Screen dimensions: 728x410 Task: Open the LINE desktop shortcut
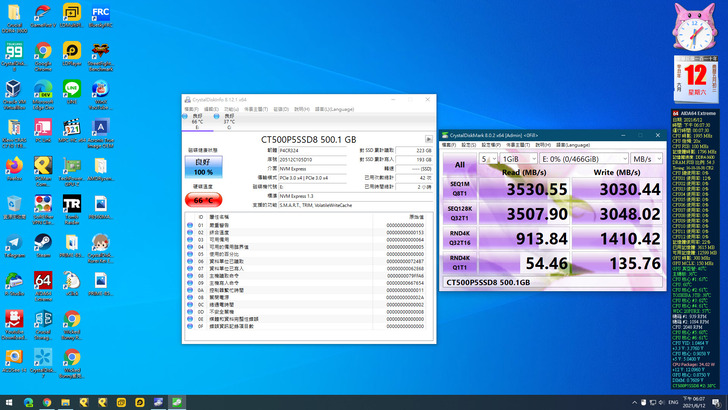(72, 89)
